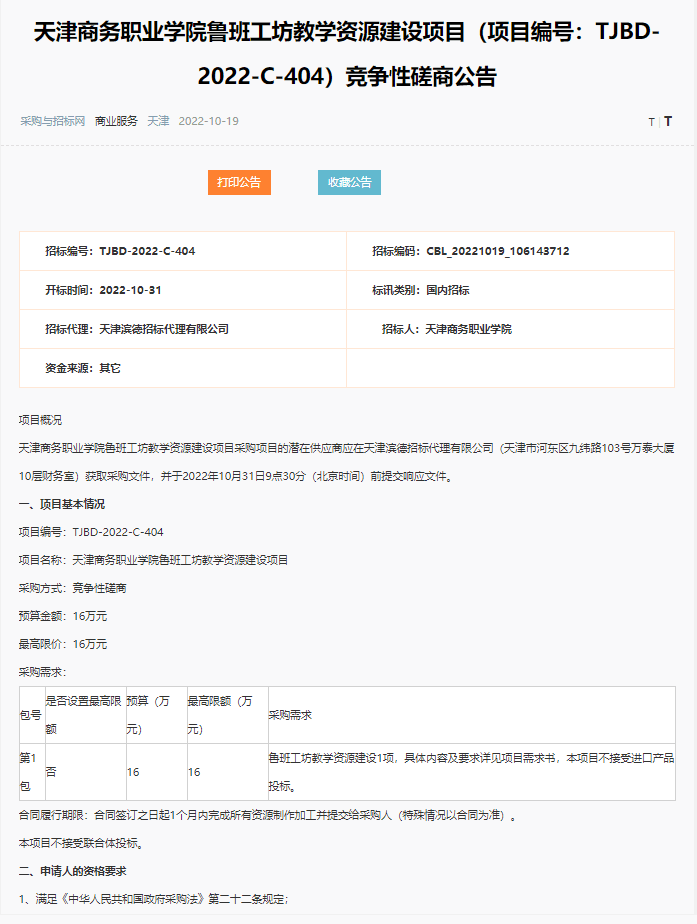Image resolution: width=697 pixels, height=924 pixels.
Task: Open the 采购与招标网 source link
Action: [x=53, y=121]
